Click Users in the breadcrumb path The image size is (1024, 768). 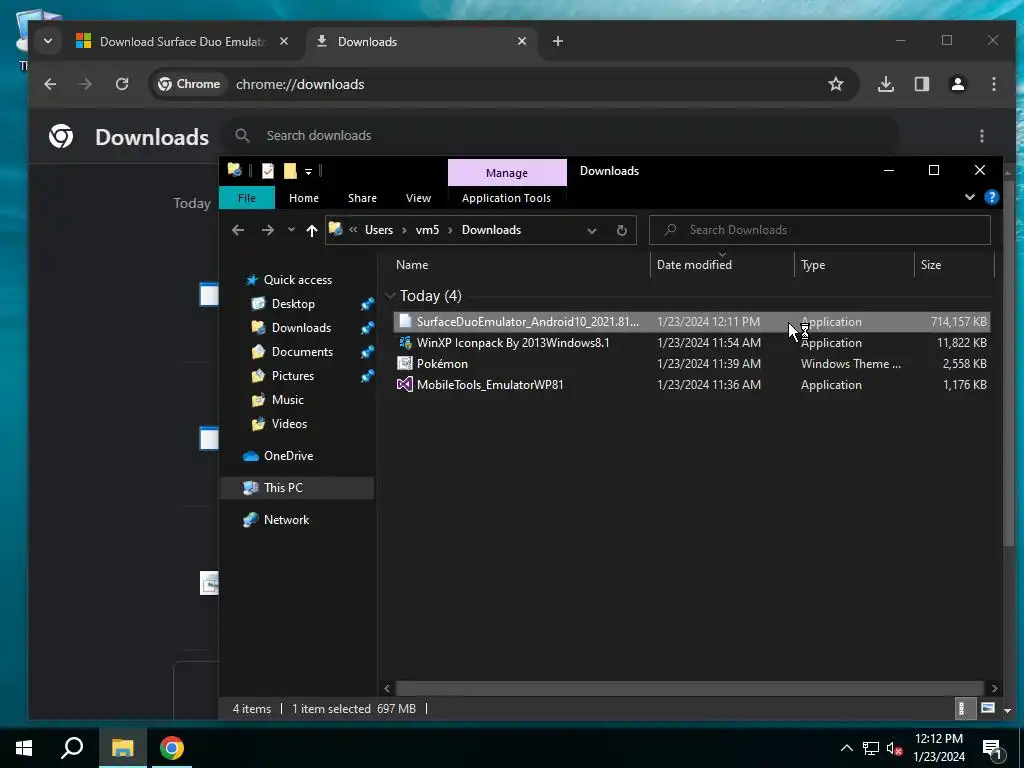tap(379, 230)
